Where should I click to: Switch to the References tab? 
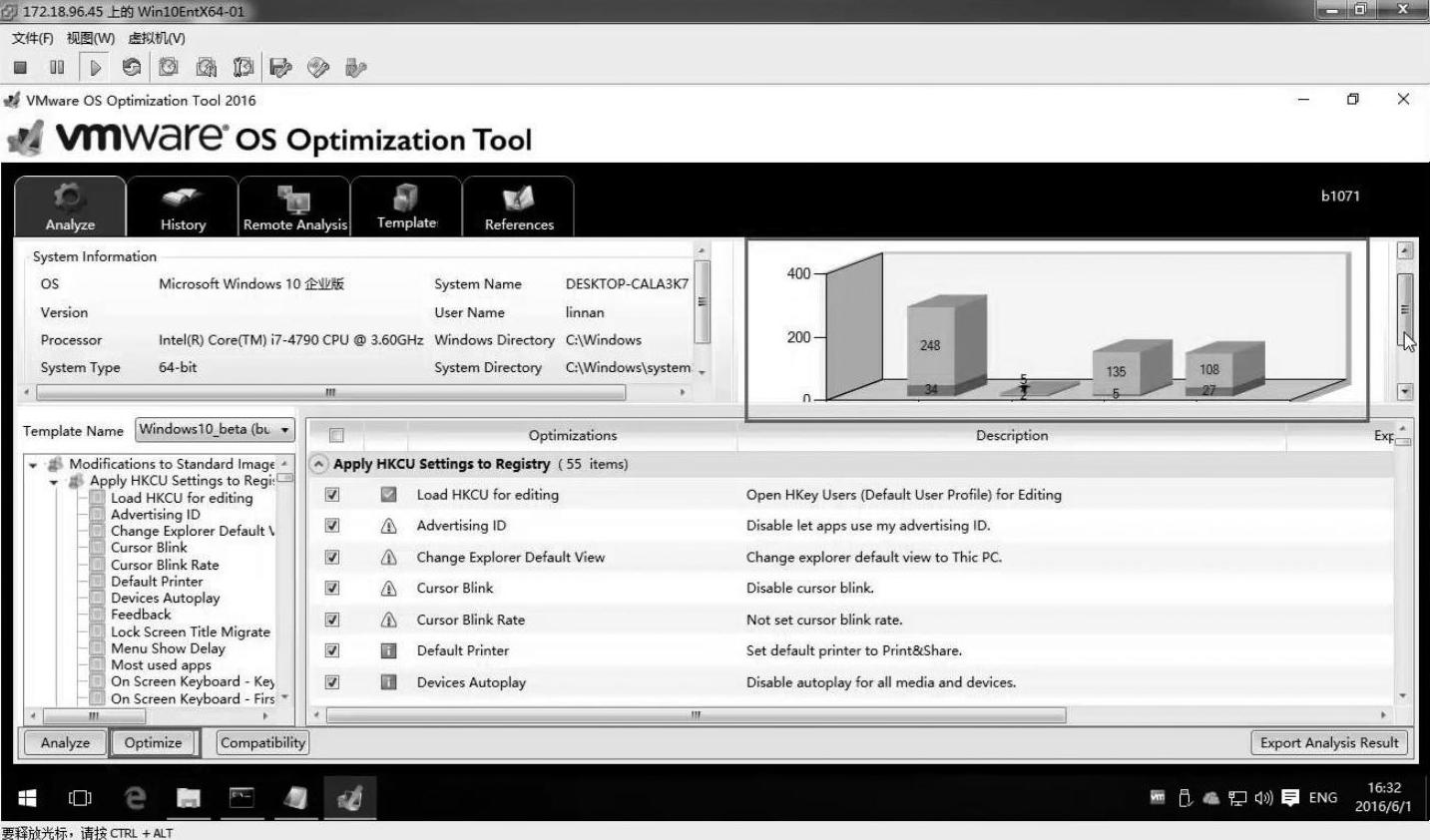519,207
